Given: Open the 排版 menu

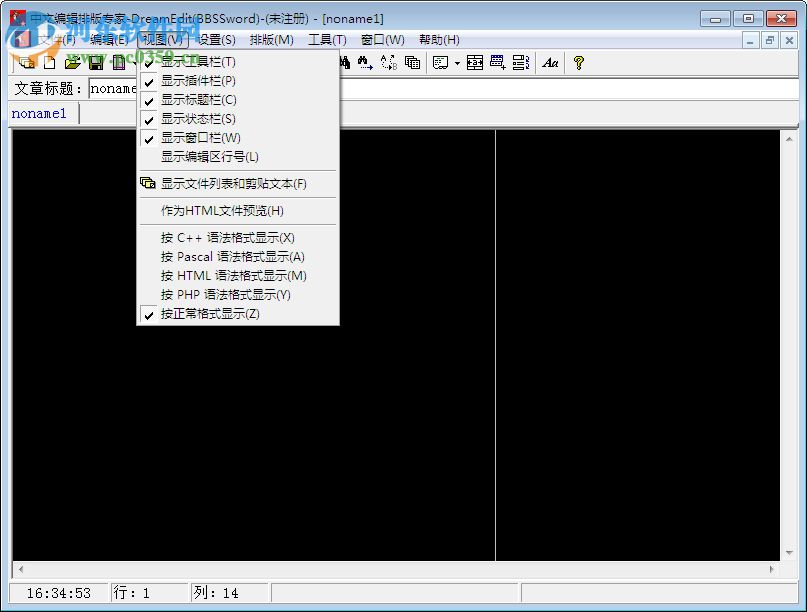Looking at the screenshot, I should pyautogui.click(x=272, y=39).
